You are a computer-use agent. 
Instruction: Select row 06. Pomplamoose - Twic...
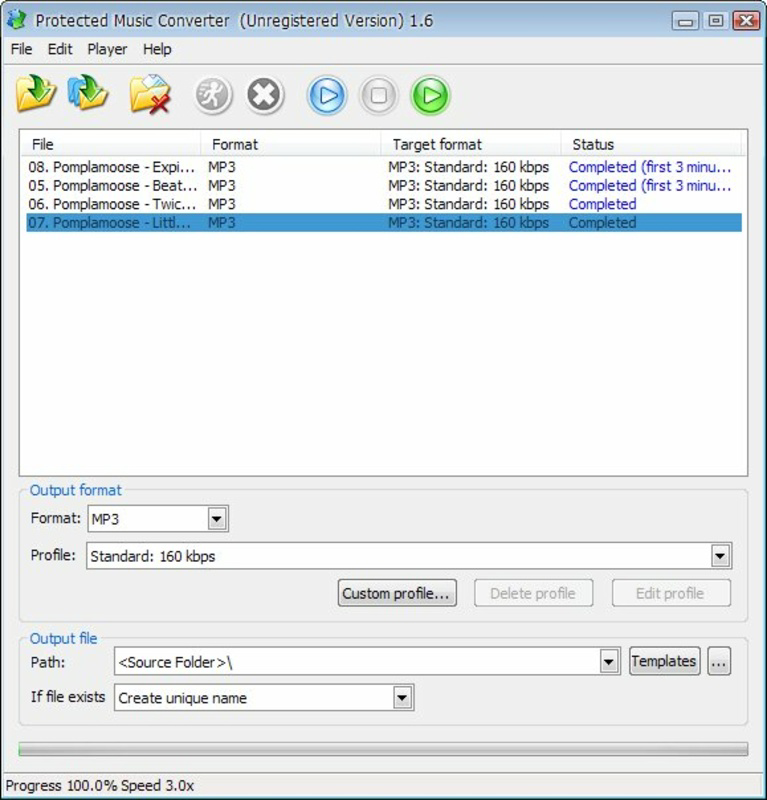[384, 204]
